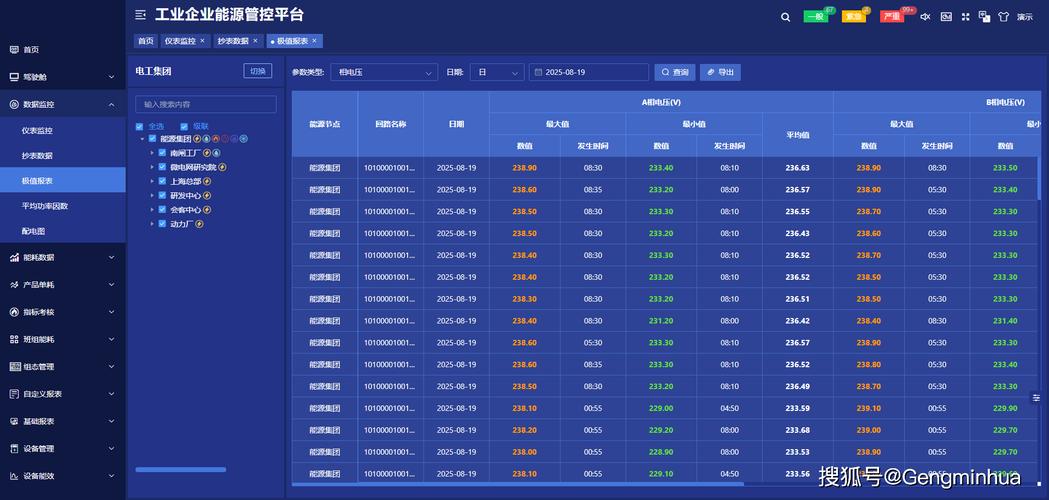Image resolution: width=1049 pixels, height=500 pixels.
Task: Click the 能耗数据 chart icon in sidebar
Action: (x=14, y=257)
